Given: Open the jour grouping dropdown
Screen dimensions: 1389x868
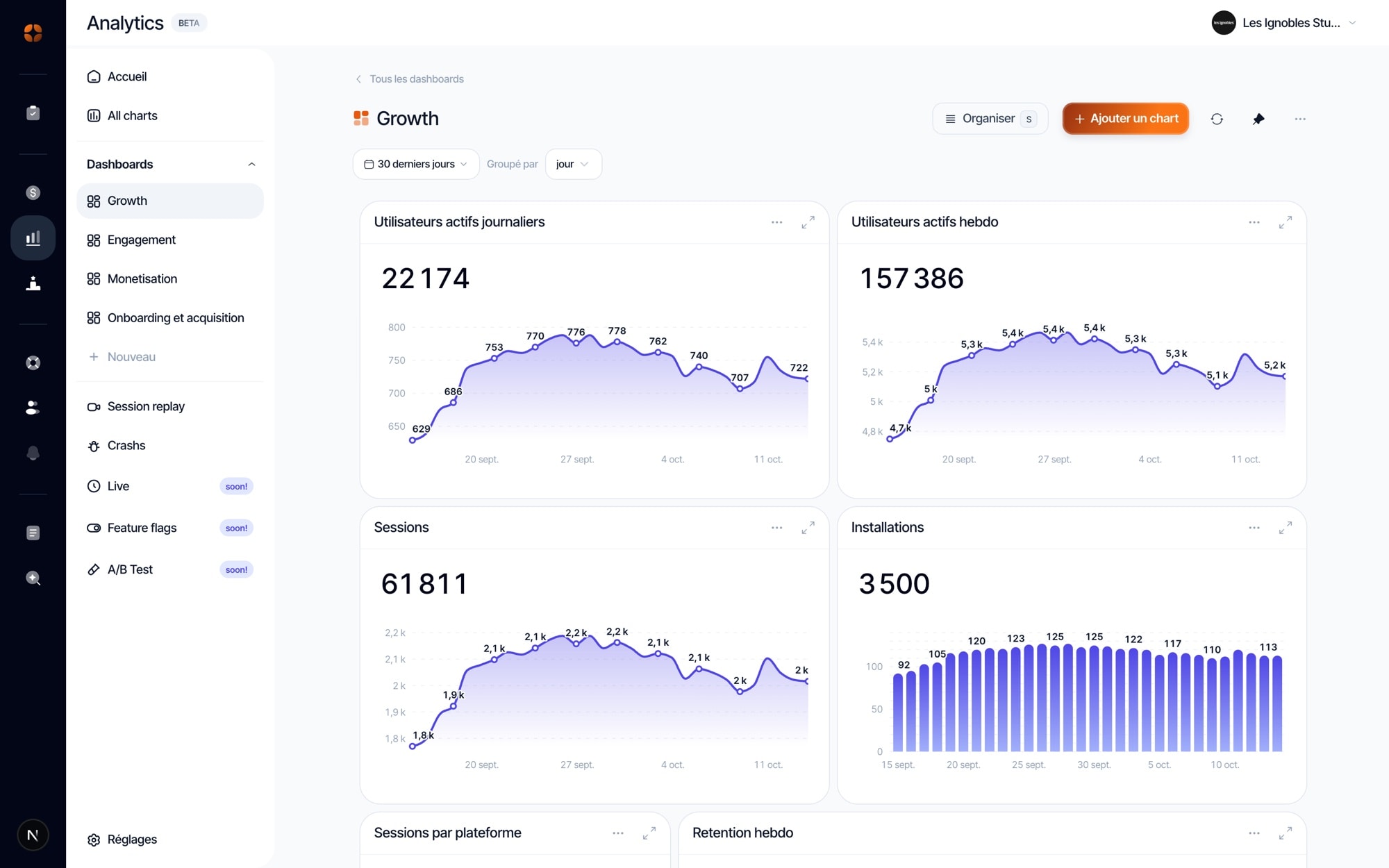Looking at the screenshot, I should (x=573, y=164).
